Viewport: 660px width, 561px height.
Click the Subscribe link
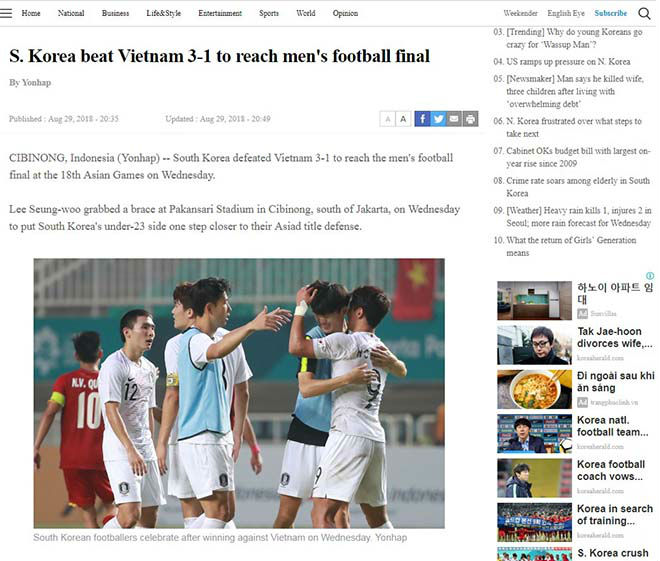pos(610,13)
